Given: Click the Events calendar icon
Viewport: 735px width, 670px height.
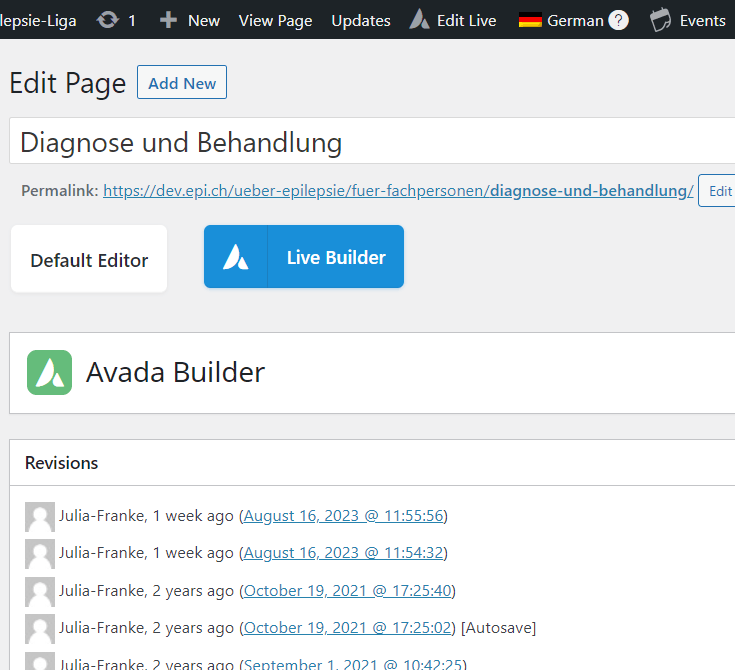Looking at the screenshot, I should tap(660, 20).
